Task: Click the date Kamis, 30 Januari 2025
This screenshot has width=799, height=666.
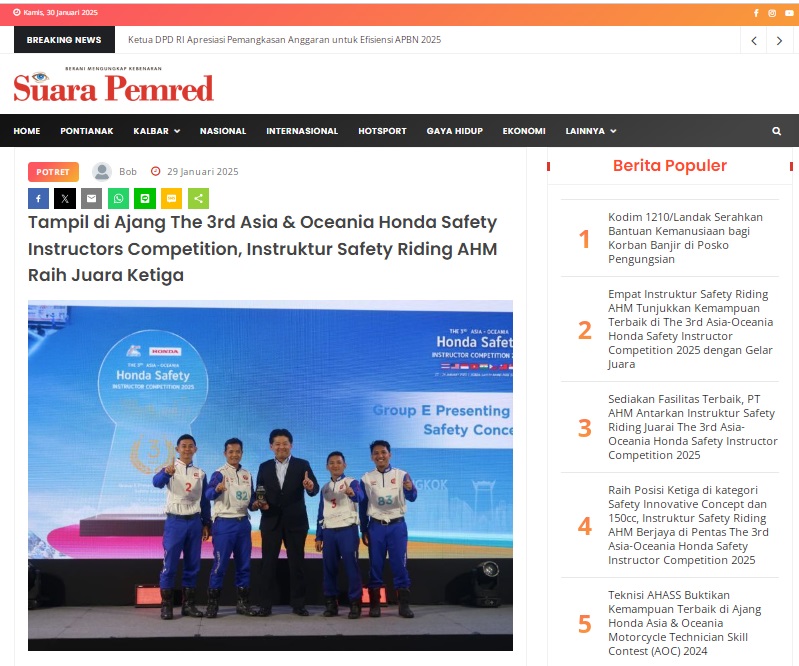Action: click(x=60, y=13)
